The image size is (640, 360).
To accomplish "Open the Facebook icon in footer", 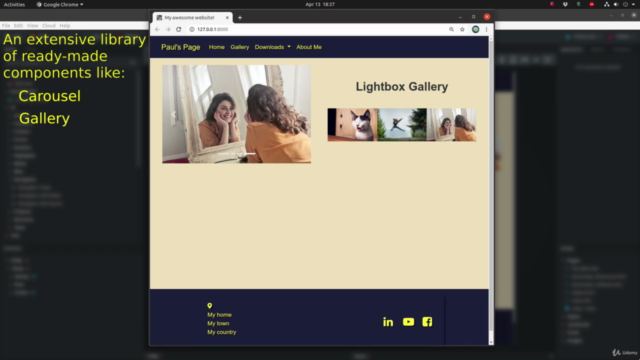I will 427,322.
